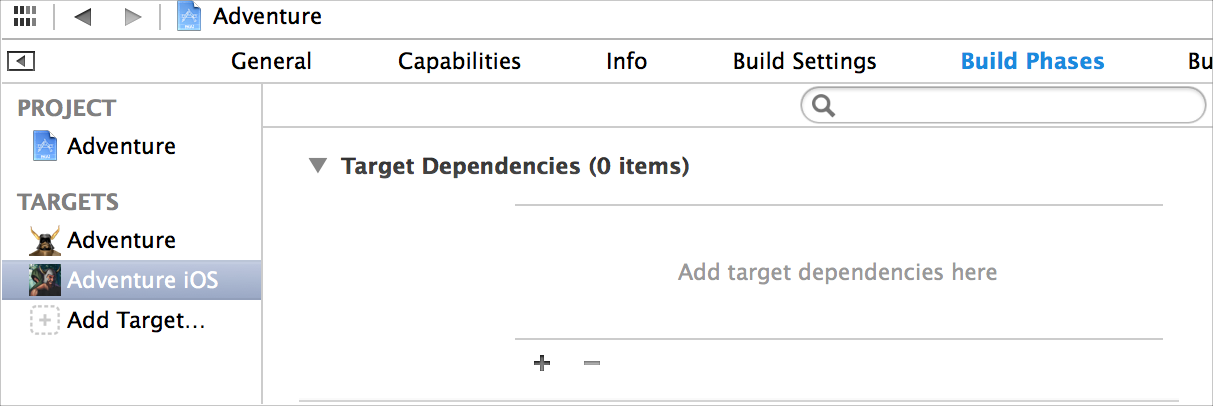
Task: Select the Adventure project blueprint icon
Action: coord(46,146)
